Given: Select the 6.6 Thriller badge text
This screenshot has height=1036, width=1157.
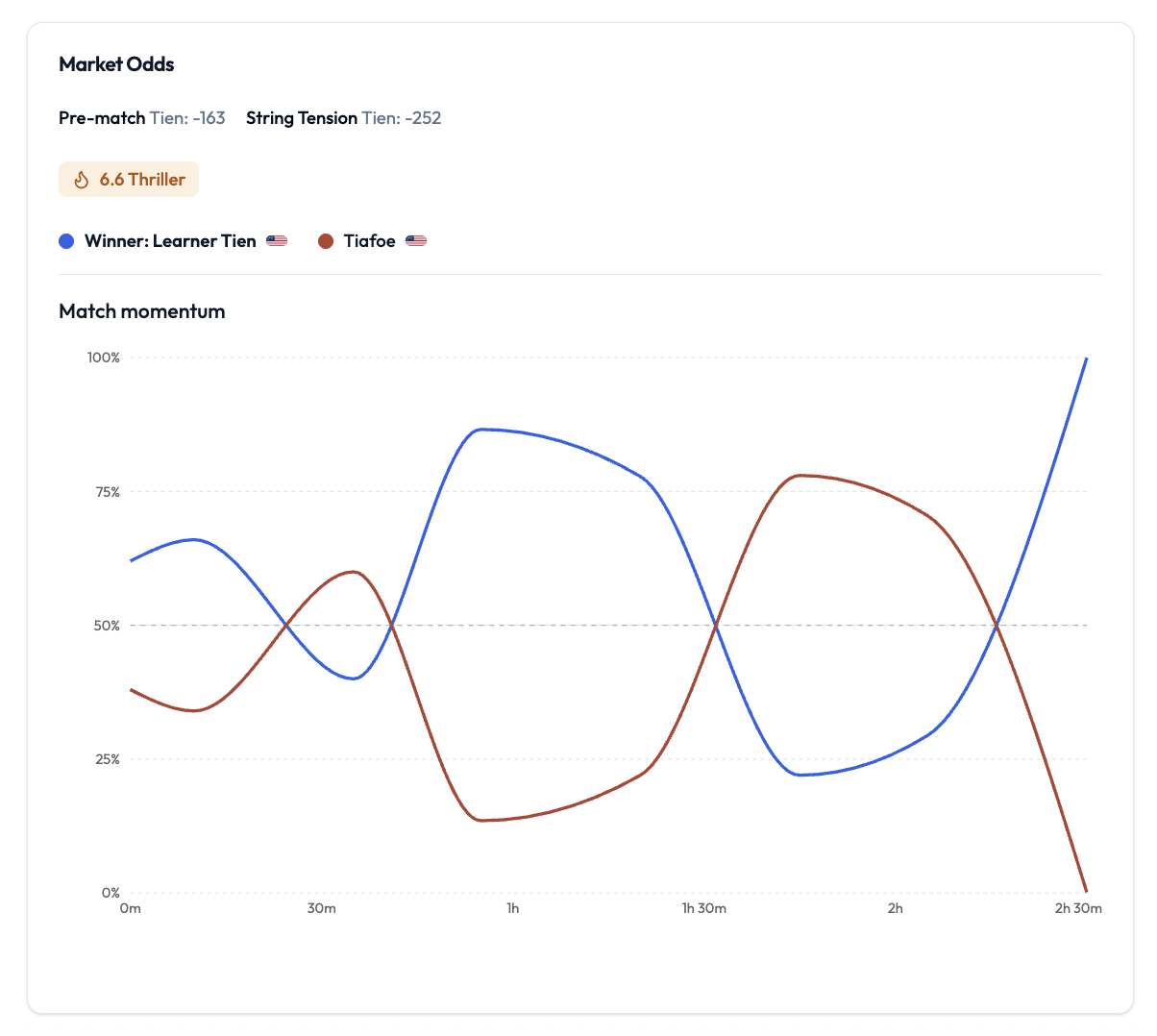Looking at the screenshot, I should (142, 180).
